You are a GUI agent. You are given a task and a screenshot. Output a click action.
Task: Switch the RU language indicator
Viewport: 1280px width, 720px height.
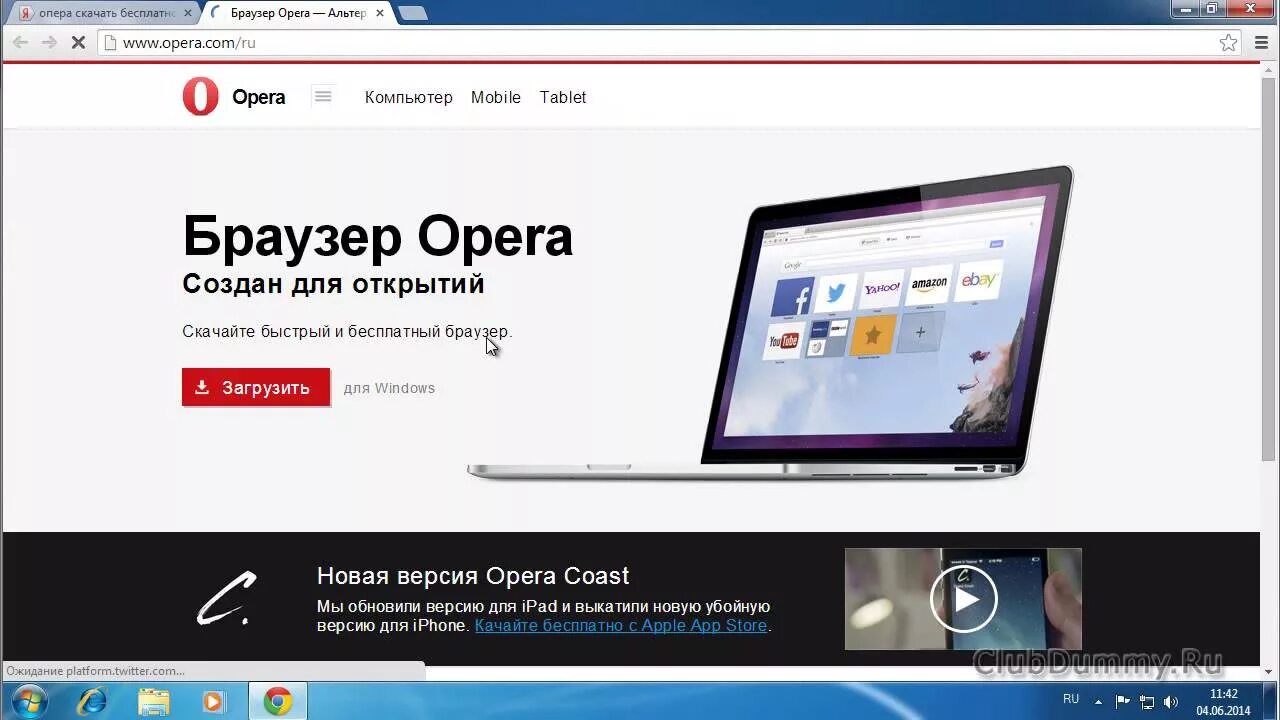tap(1071, 699)
